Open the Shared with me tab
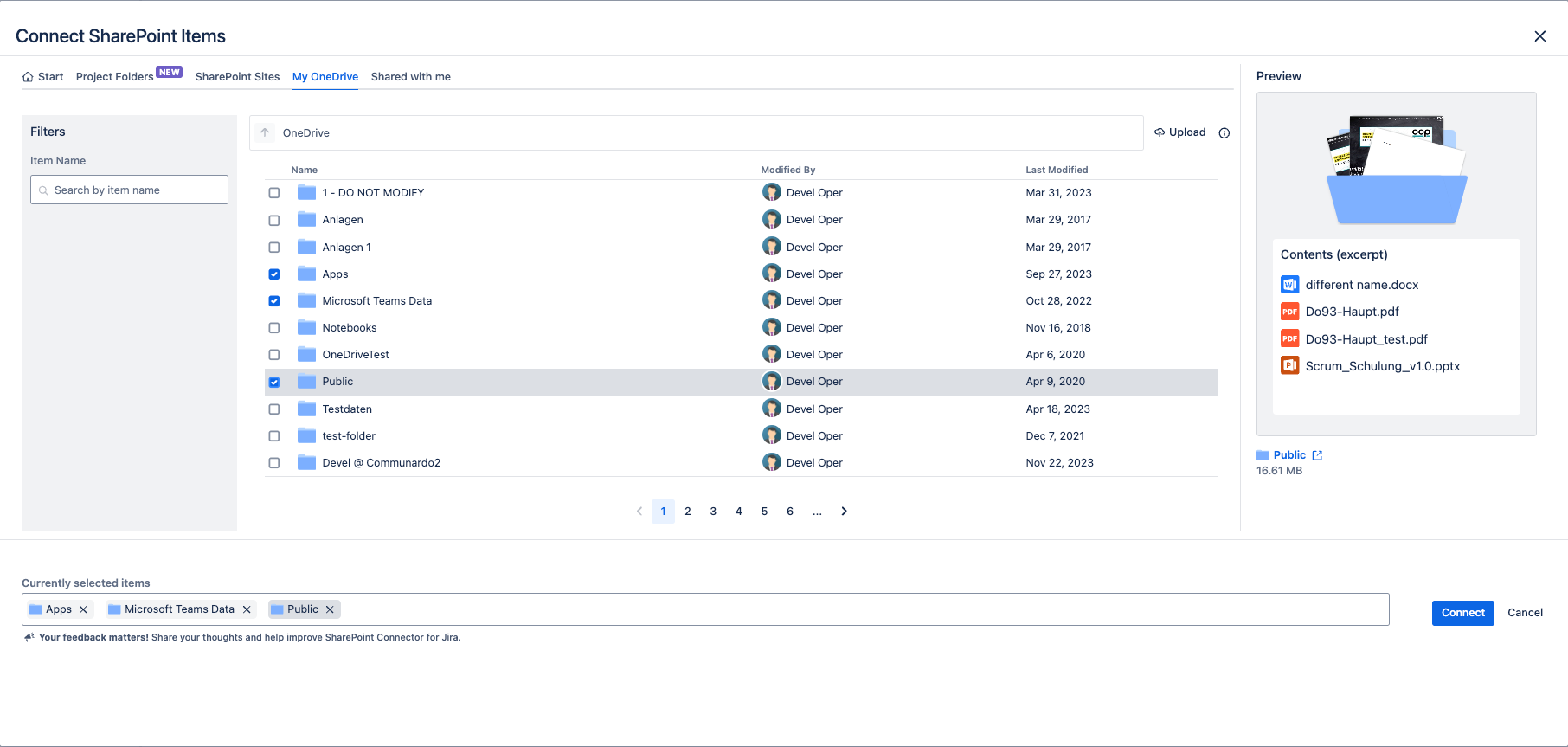The image size is (1568, 747). coord(410,77)
